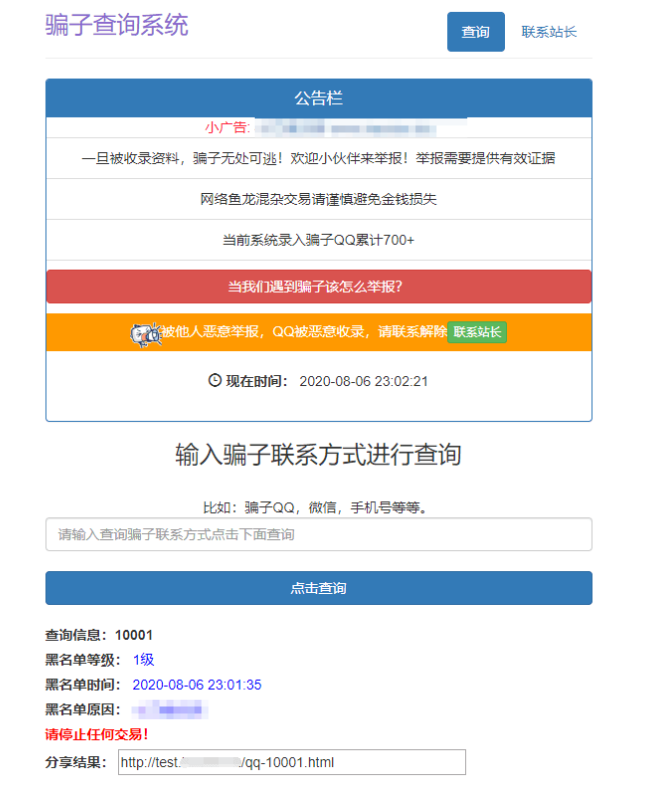
Task: Click the blacklist level value 1级
Action: coord(143,660)
